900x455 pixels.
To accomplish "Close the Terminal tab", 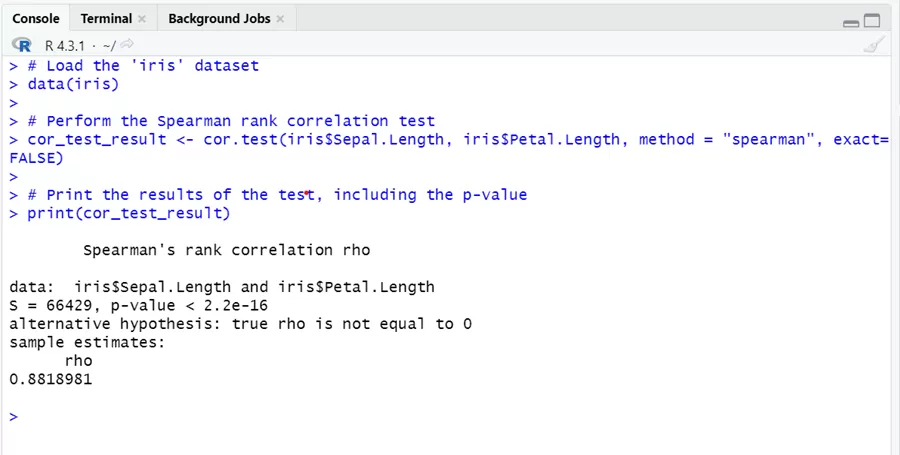I will coord(141,19).
